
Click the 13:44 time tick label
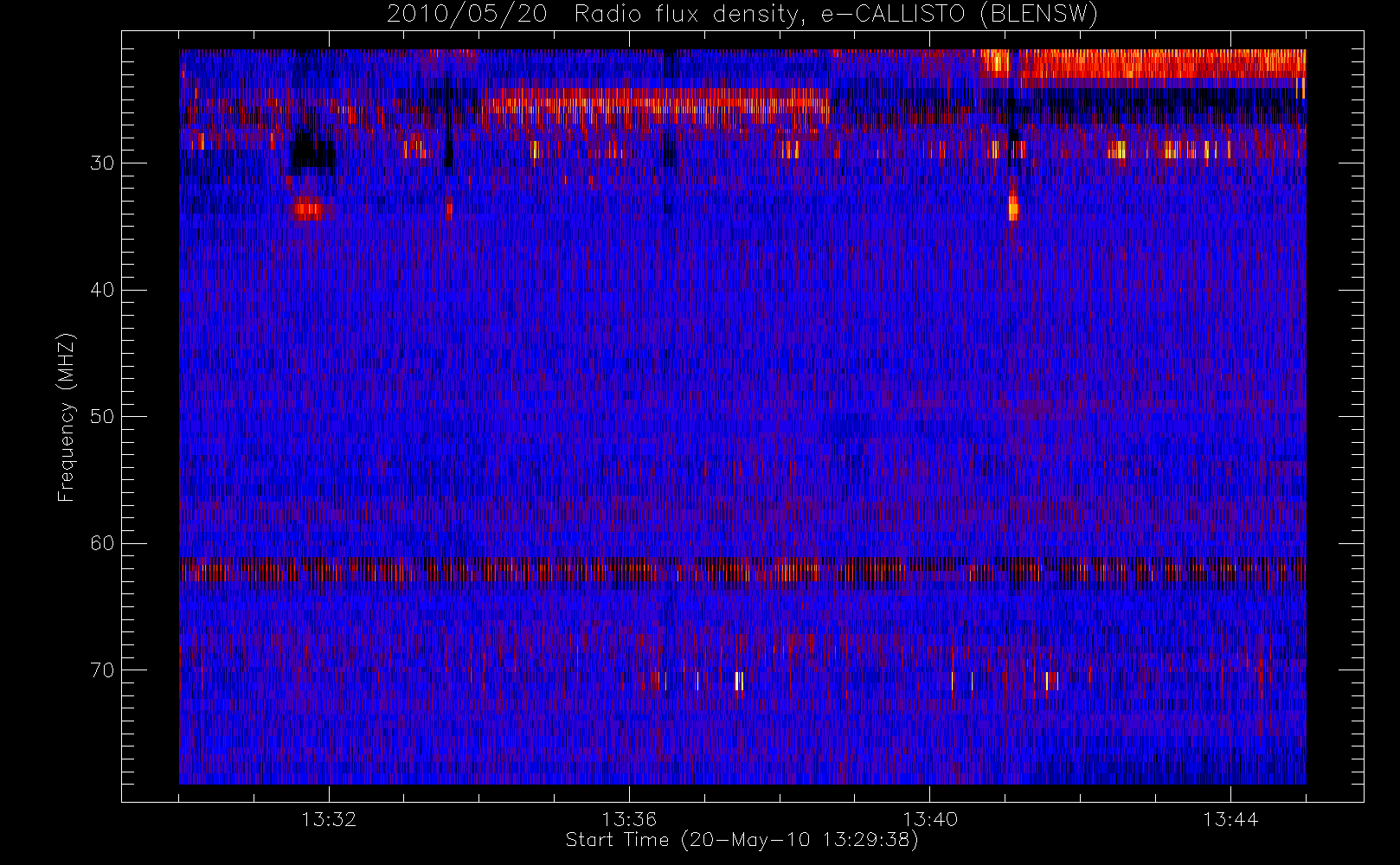point(1230,819)
